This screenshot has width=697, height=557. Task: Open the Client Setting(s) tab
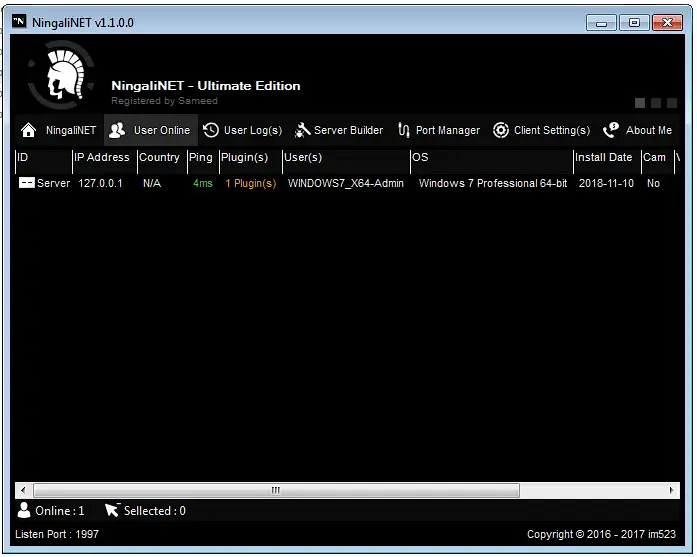(x=542, y=130)
